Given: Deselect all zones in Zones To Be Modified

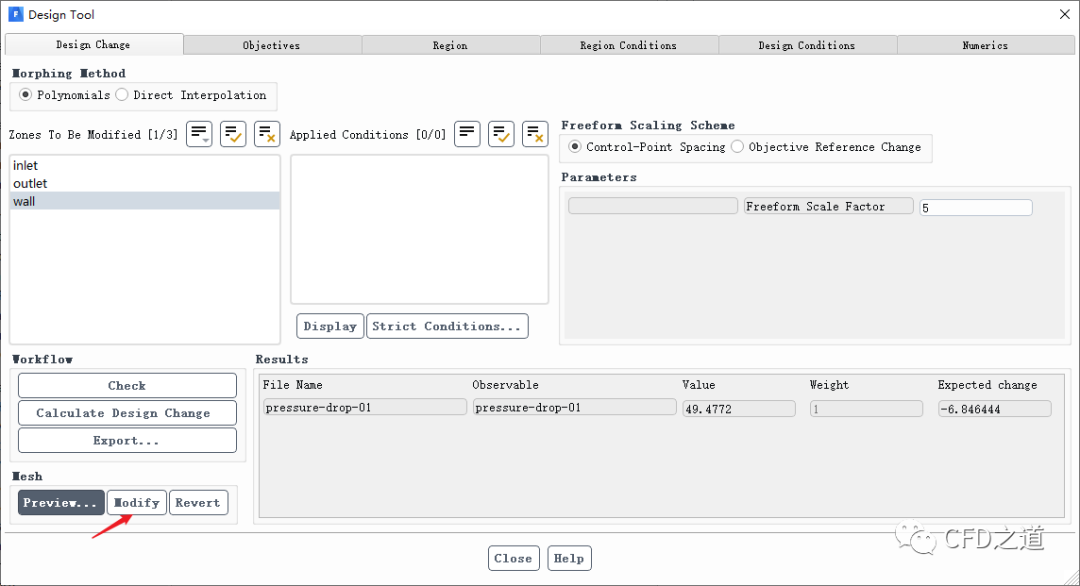Looking at the screenshot, I should (267, 134).
